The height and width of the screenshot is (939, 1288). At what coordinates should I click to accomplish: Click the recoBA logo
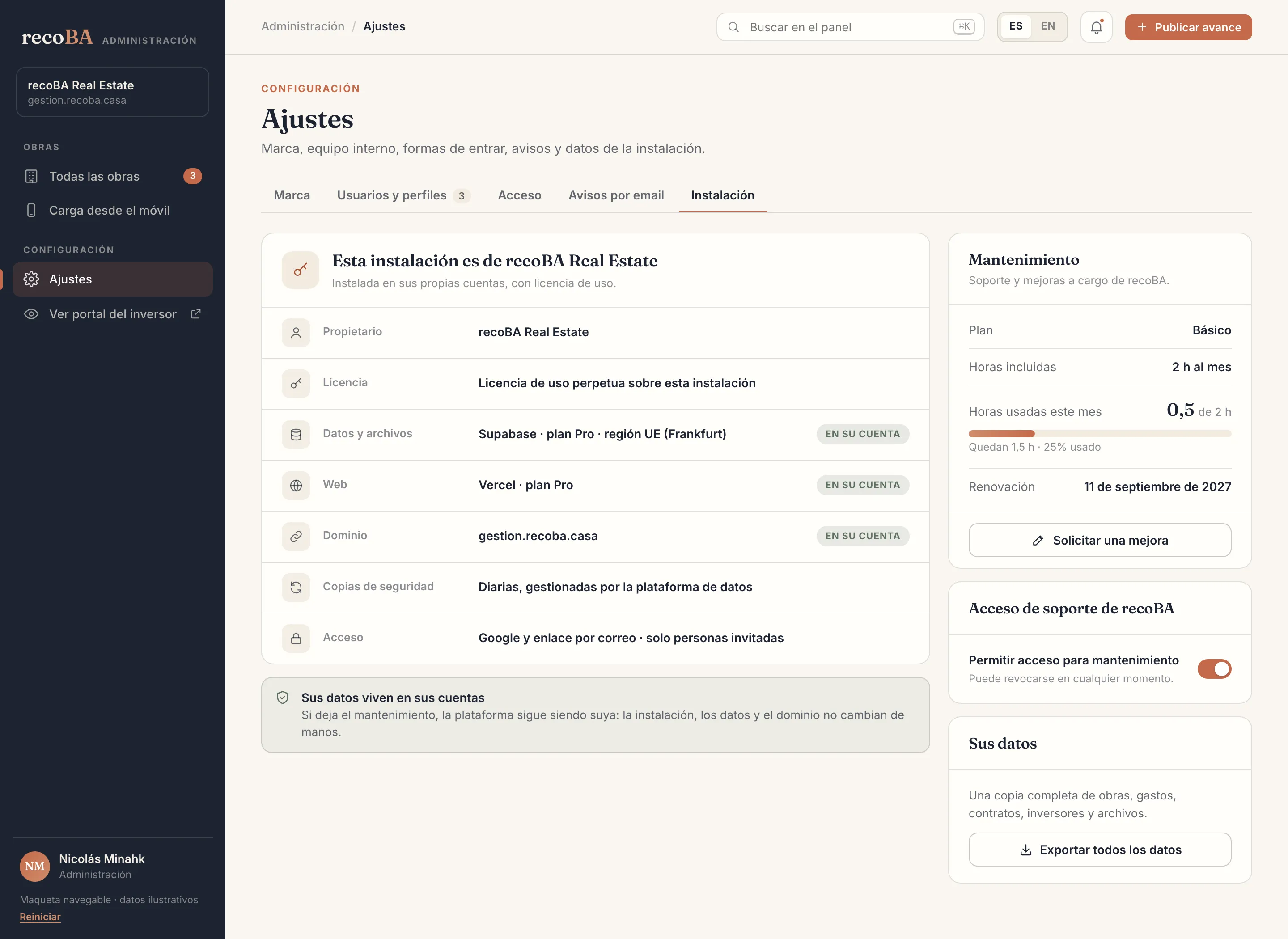tap(57, 37)
